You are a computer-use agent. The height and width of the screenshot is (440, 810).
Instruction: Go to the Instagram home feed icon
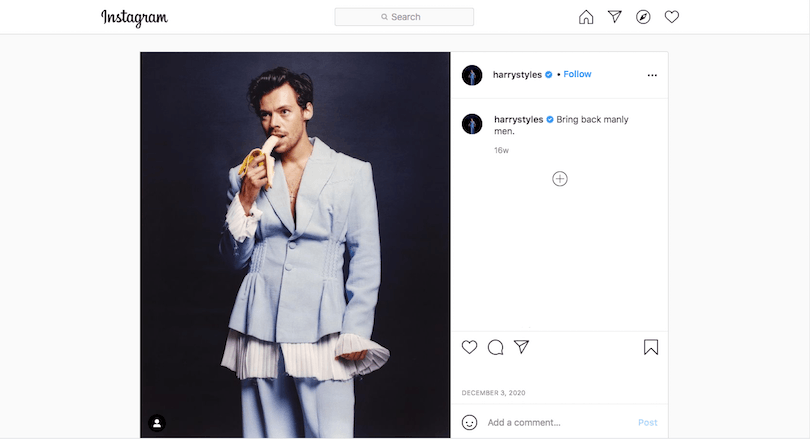(586, 17)
